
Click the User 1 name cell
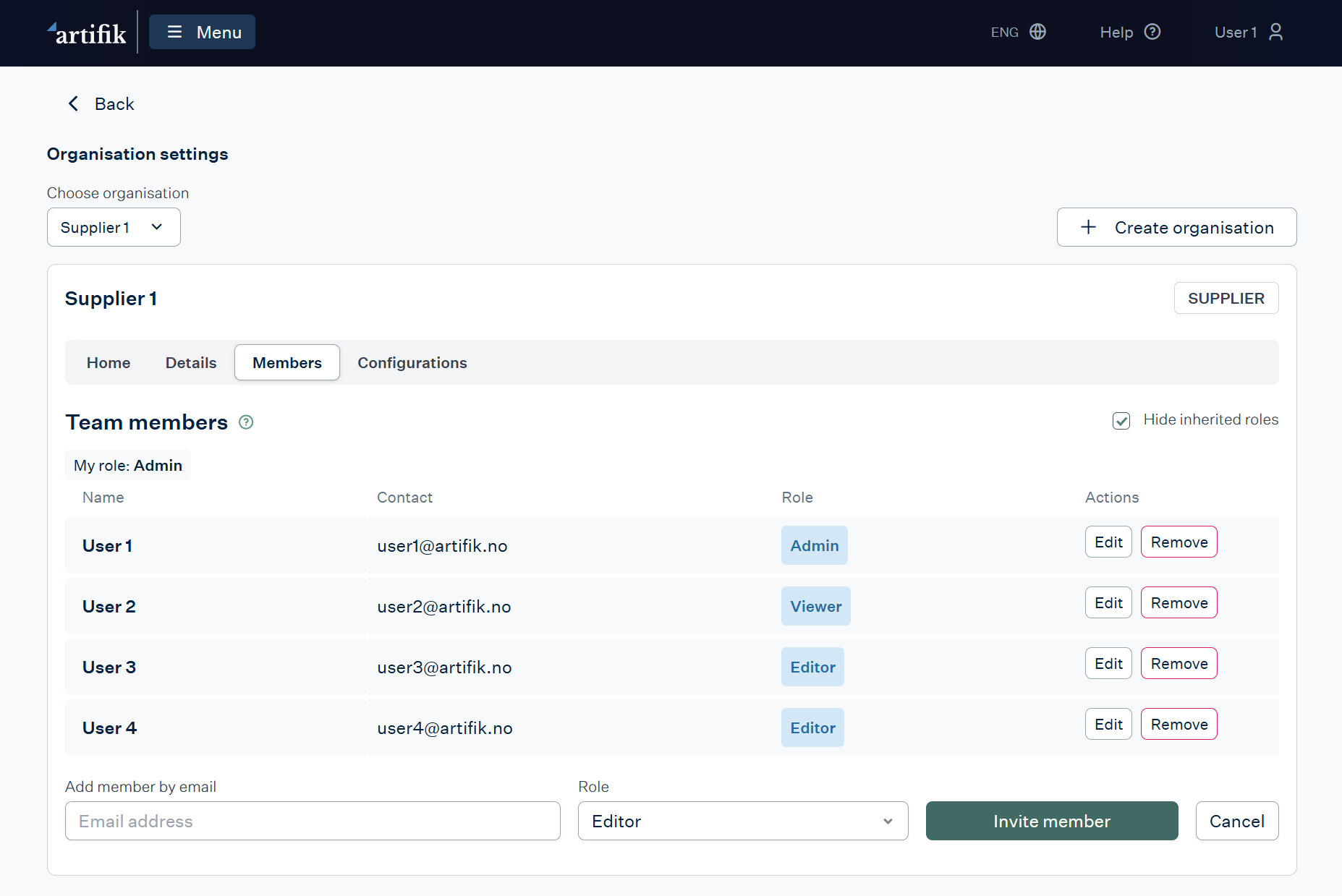pyautogui.click(x=107, y=546)
